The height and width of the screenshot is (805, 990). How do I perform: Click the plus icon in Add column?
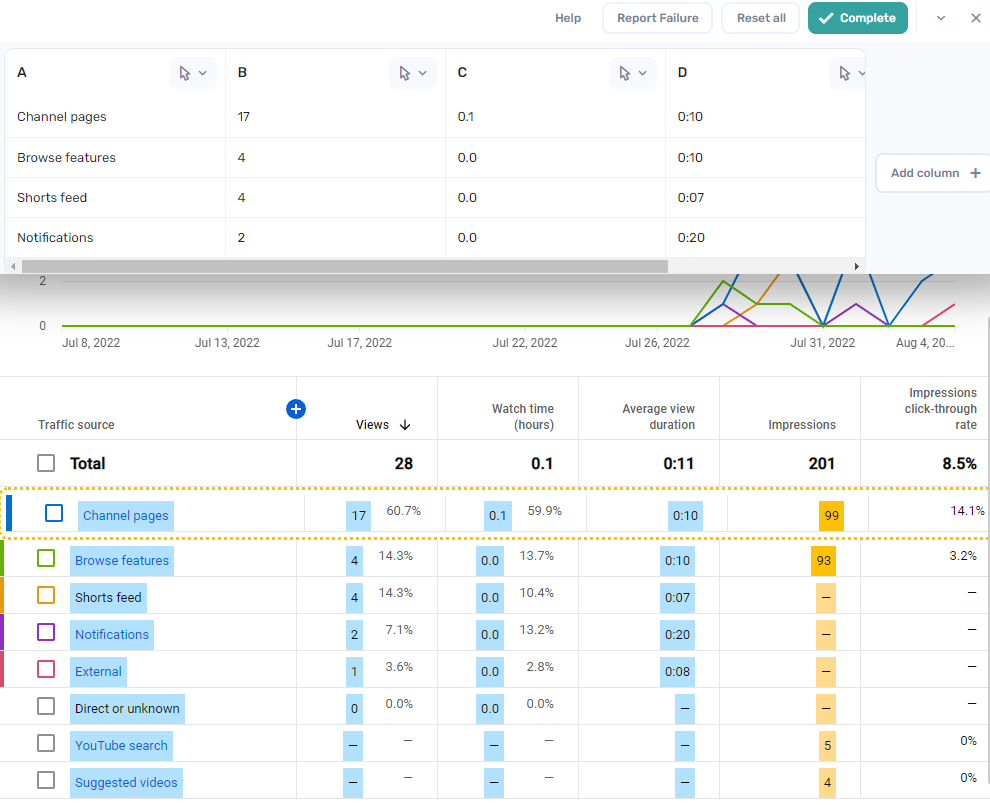pyautogui.click(x=976, y=173)
